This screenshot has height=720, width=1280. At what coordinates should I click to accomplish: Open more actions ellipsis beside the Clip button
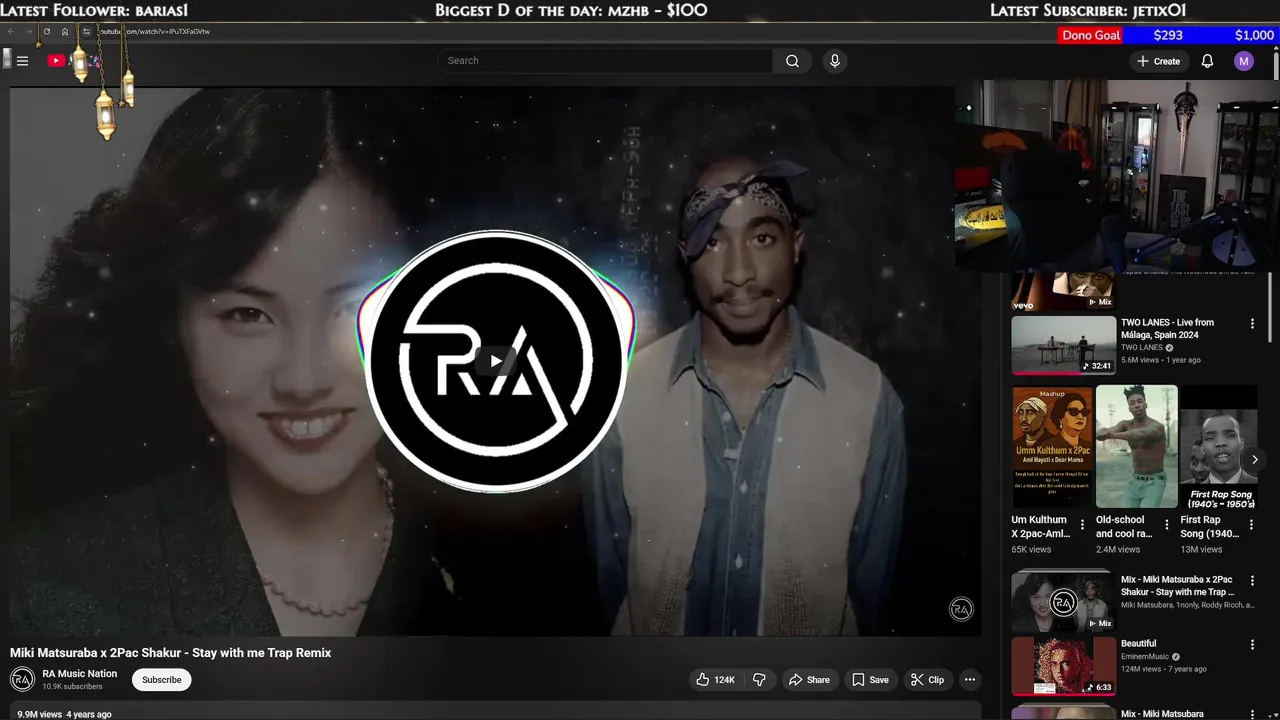[969, 680]
